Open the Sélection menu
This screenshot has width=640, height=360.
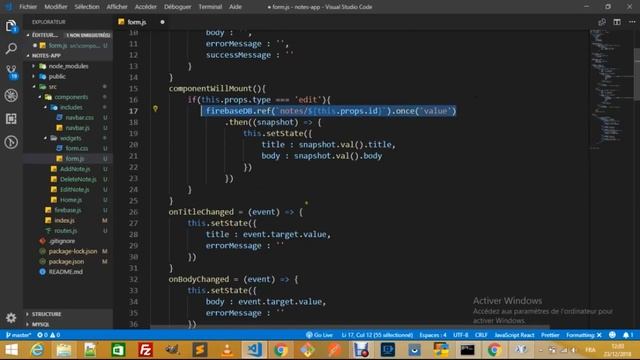(87, 7)
